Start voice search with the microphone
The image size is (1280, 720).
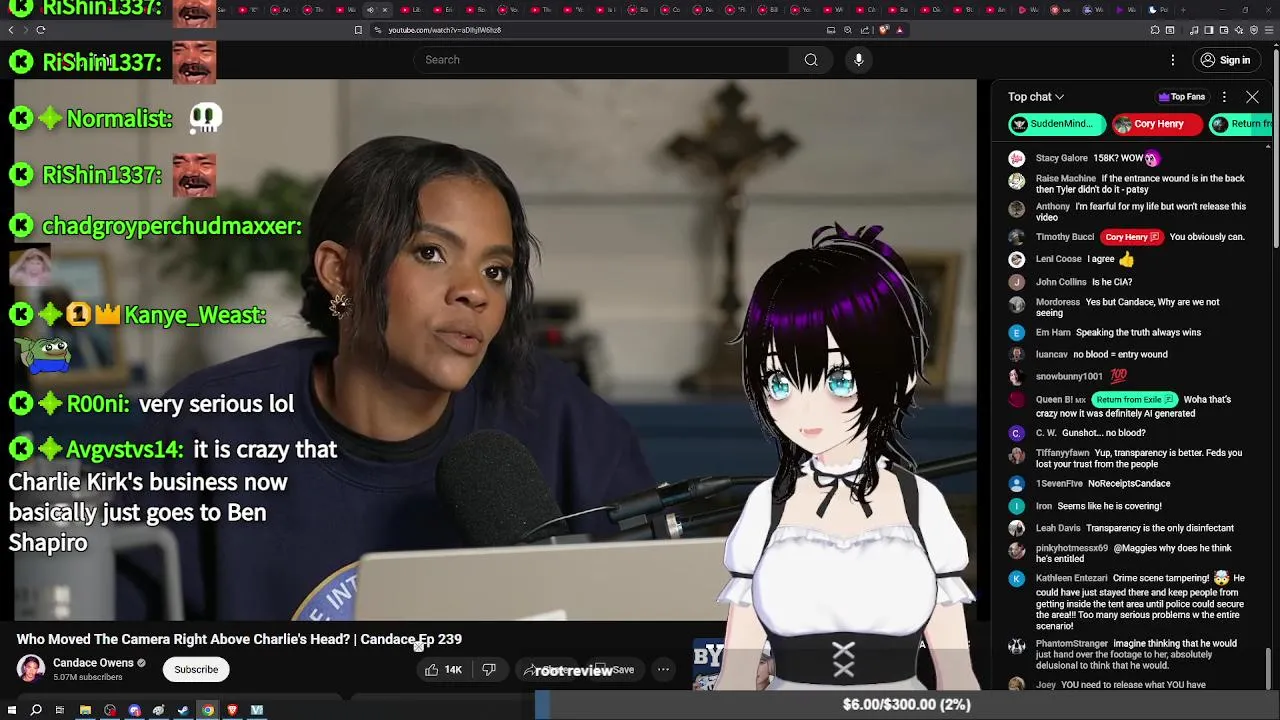click(858, 60)
